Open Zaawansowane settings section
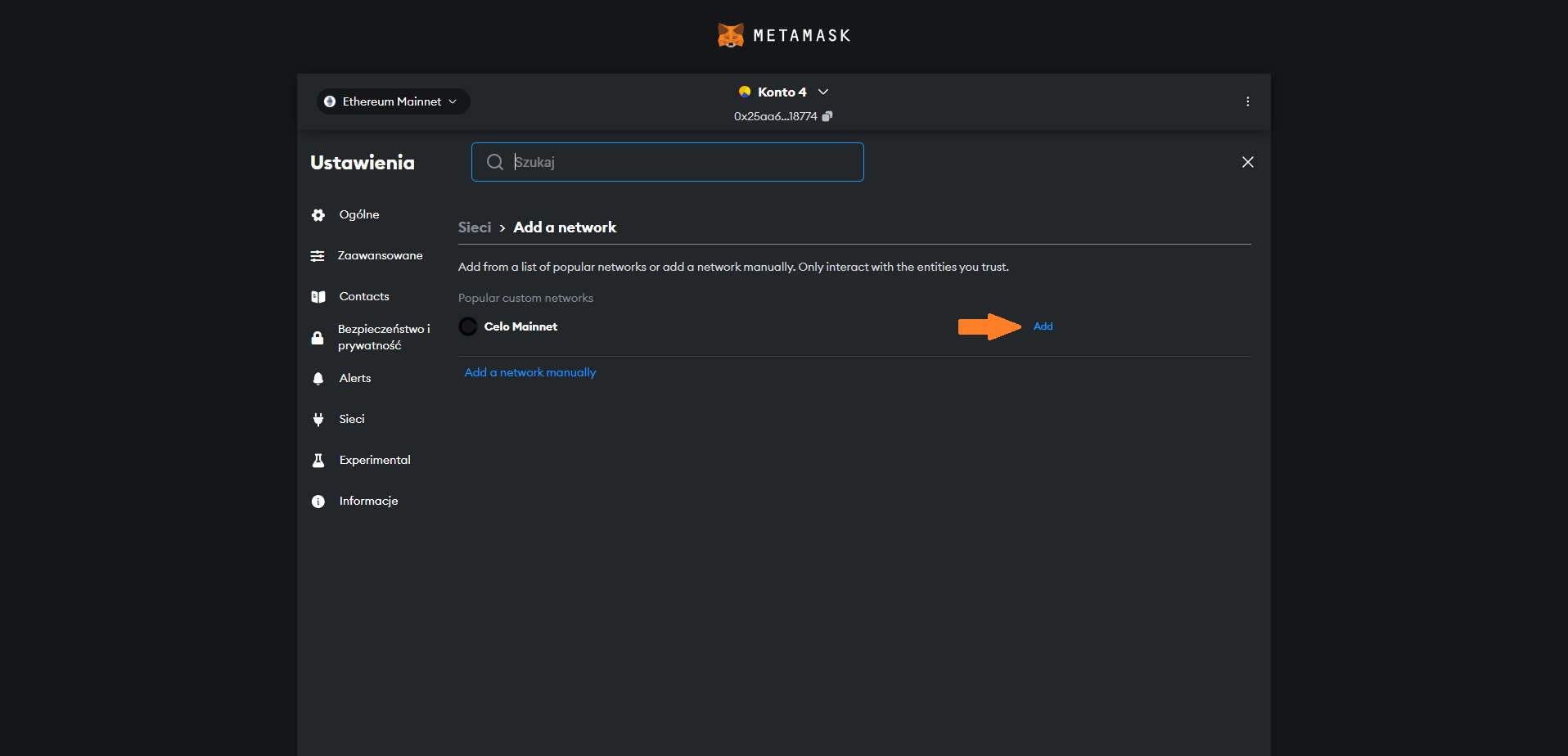Screen dimensions: 1568x756 380,255
